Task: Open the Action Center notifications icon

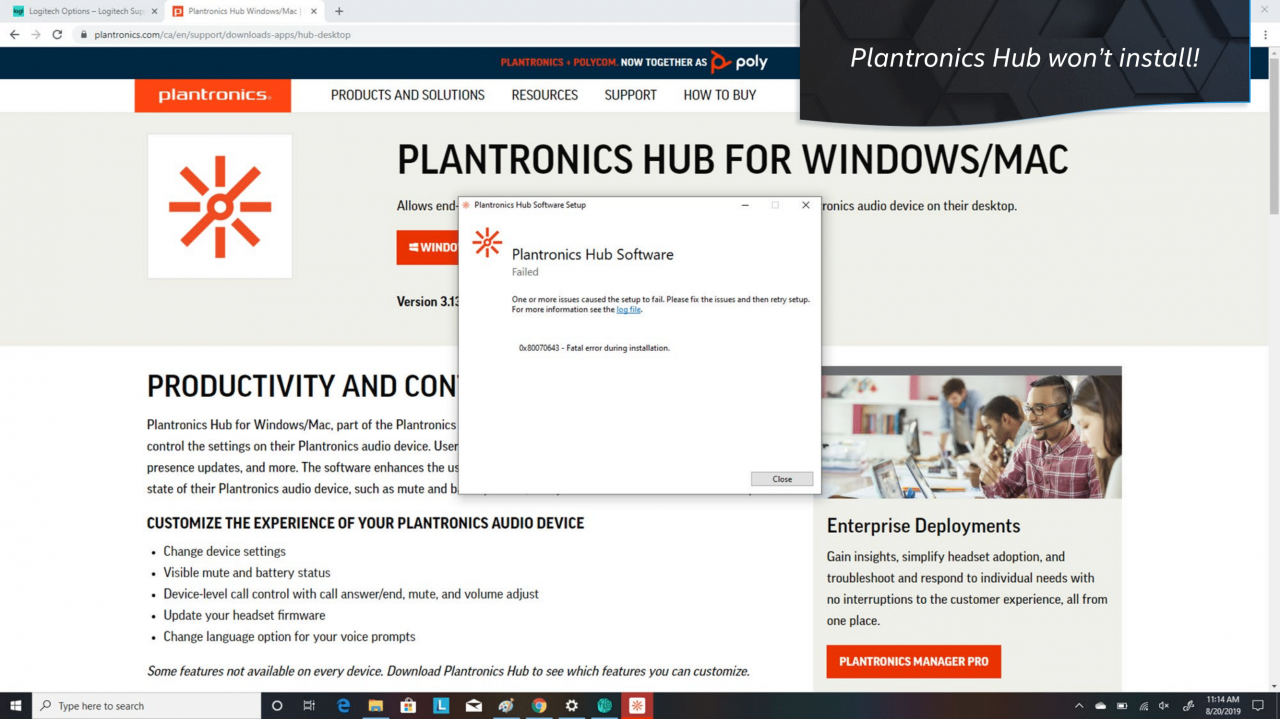Action: coord(1258,705)
